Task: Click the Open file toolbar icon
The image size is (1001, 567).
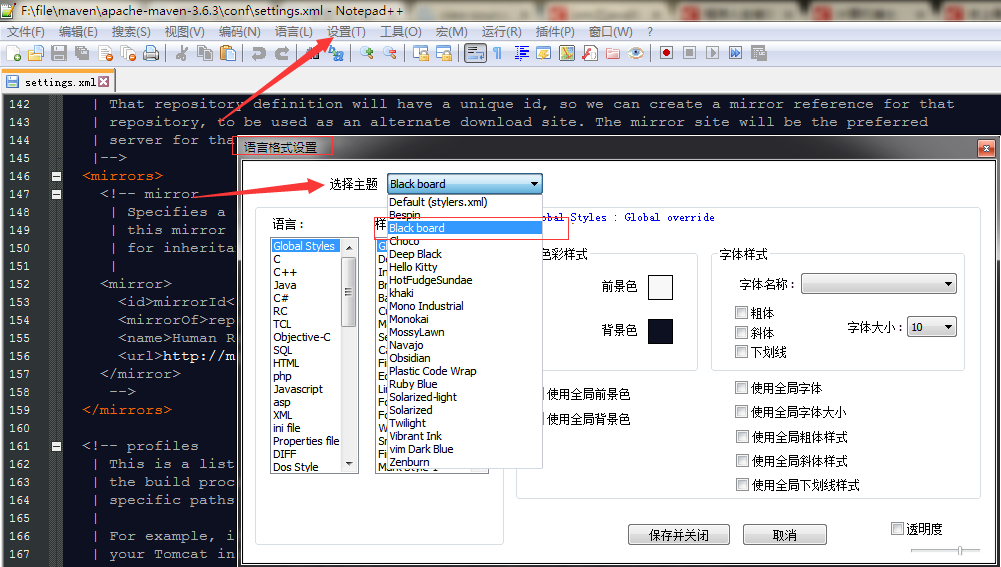Action: tap(36, 54)
